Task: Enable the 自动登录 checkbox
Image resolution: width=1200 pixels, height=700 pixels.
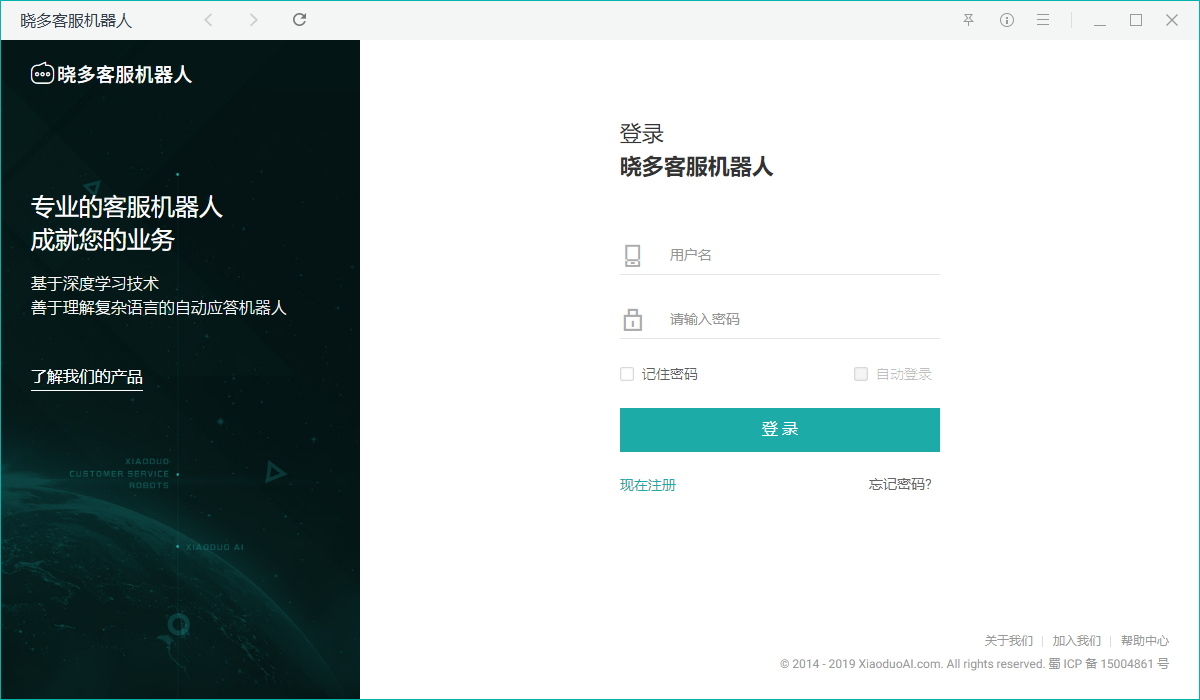Action: 861,374
